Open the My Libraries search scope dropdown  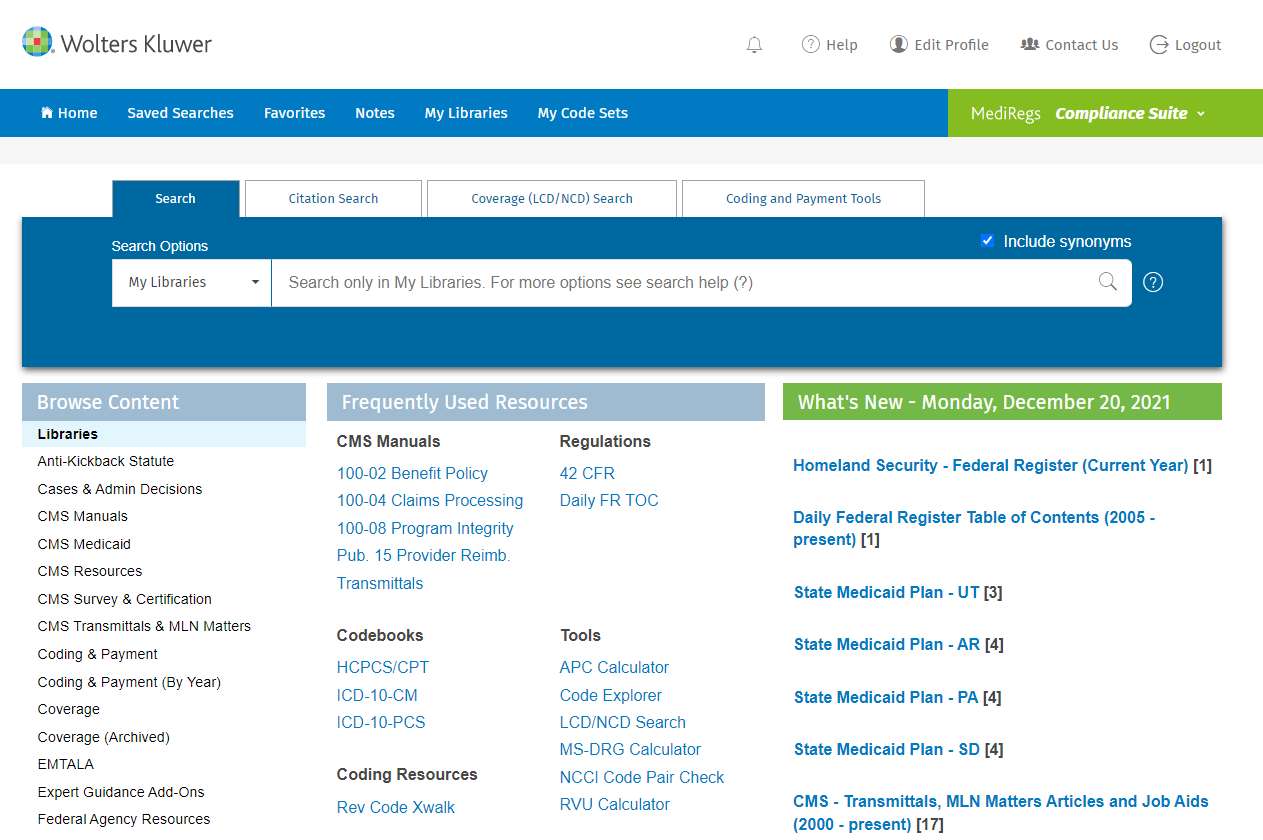(x=192, y=282)
